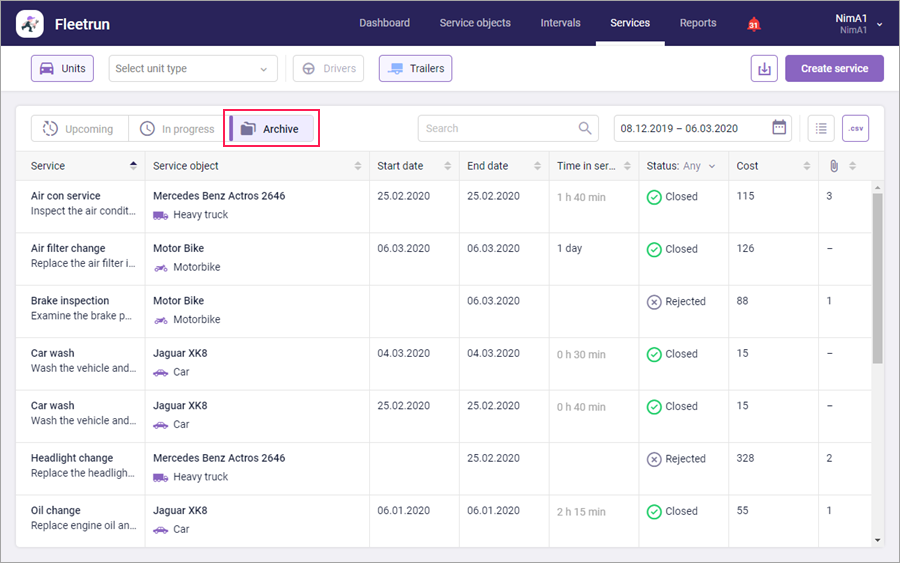Click the notification bell icon
The width and height of the screenshot is (900, 563).
point(754,24)
